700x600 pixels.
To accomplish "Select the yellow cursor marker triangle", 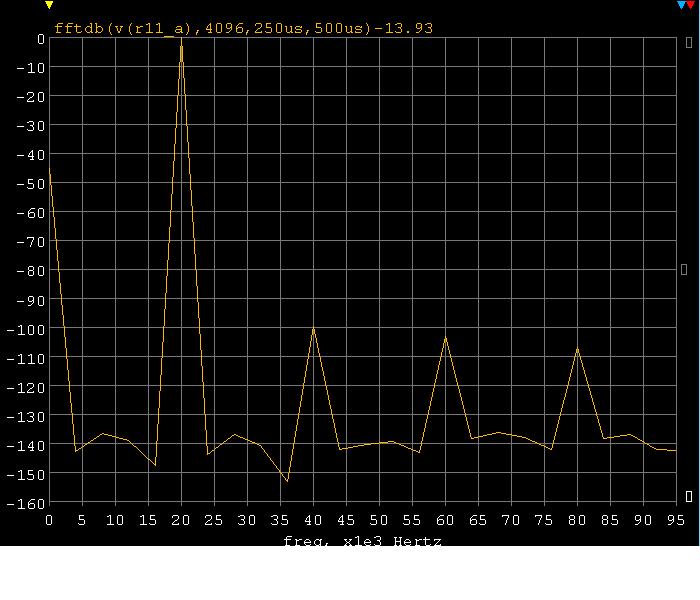I will coord(49,5).
